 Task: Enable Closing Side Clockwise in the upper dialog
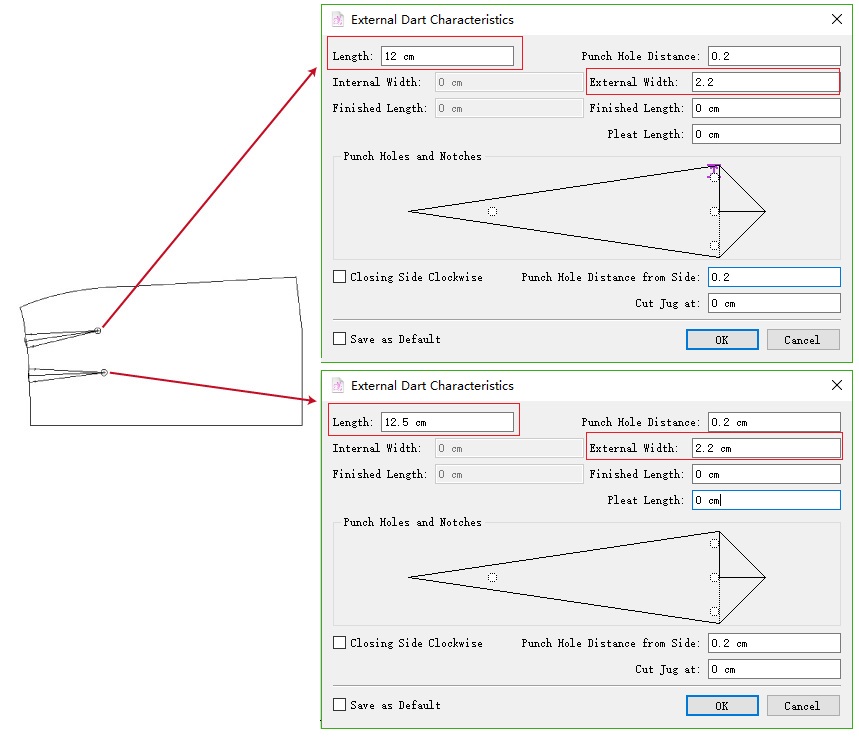click(340, 277)
